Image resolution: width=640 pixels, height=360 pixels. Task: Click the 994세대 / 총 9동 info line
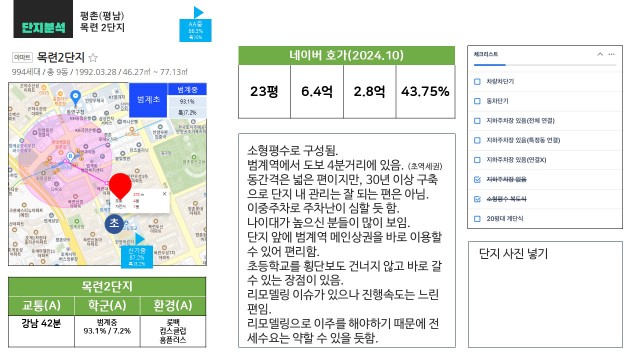point(99,72)
